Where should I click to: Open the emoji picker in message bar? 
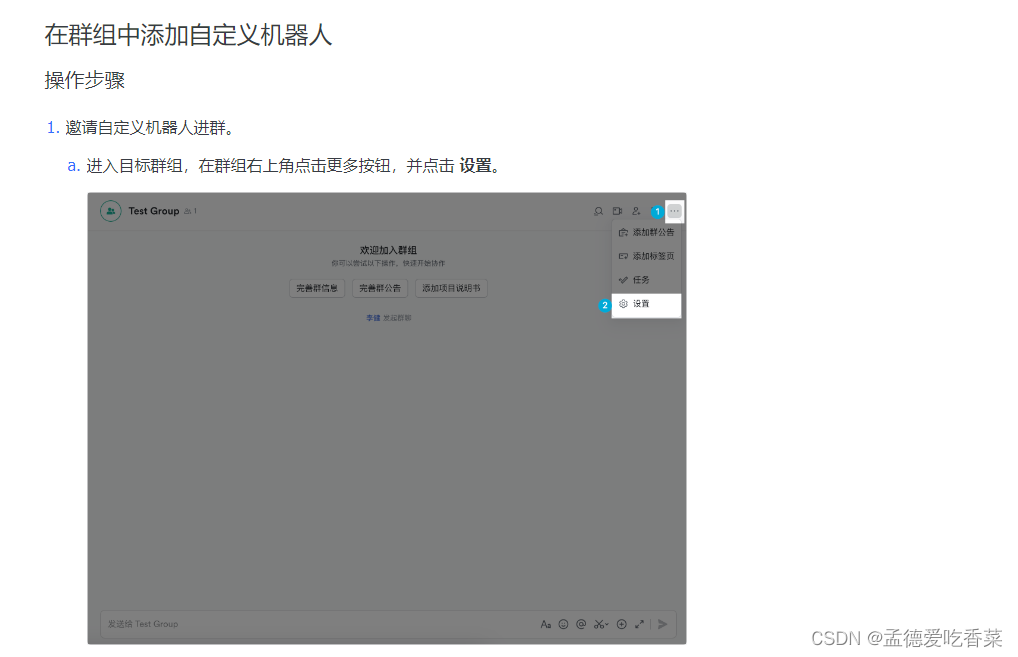pyautogui.click(x=562, y=623)
